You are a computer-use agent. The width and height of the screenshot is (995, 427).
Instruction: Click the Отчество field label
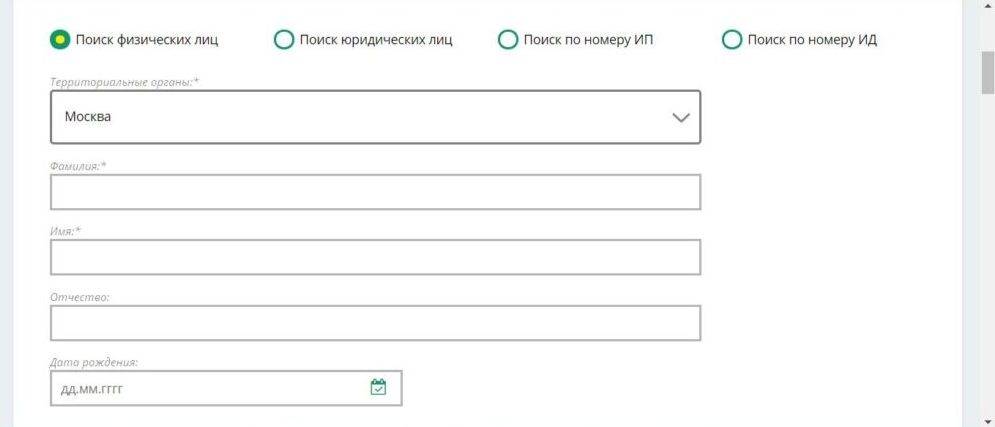(79, 297)
